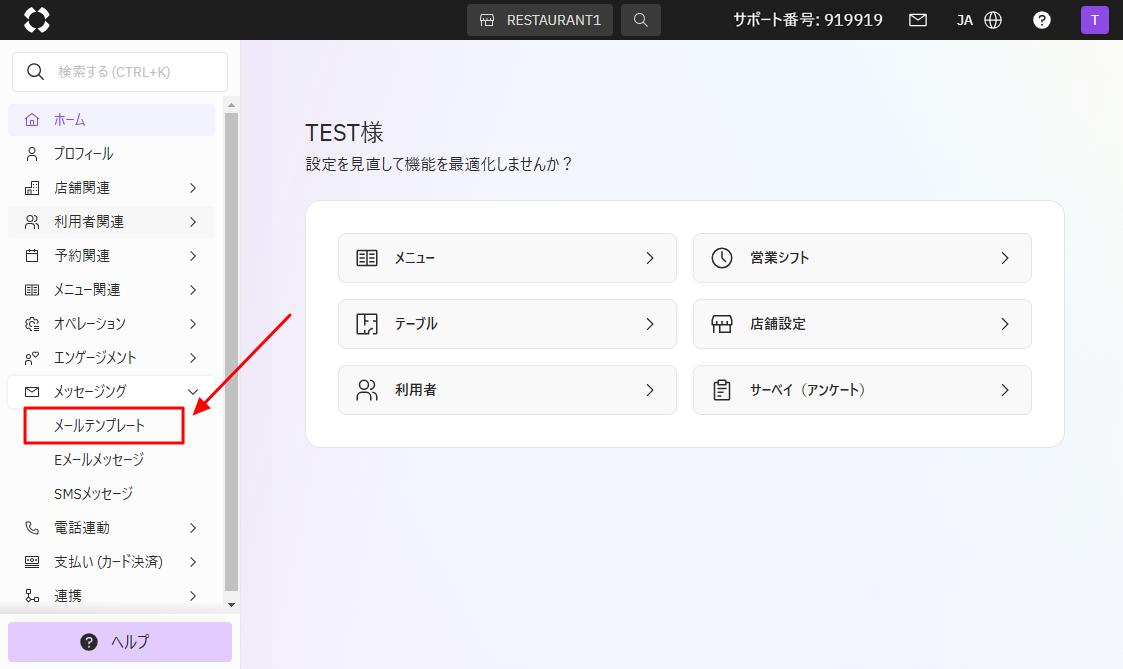Screen dimensions: 1123x669
Task: Open the メニュー card in main panel
Action: [x=507, y=258]
